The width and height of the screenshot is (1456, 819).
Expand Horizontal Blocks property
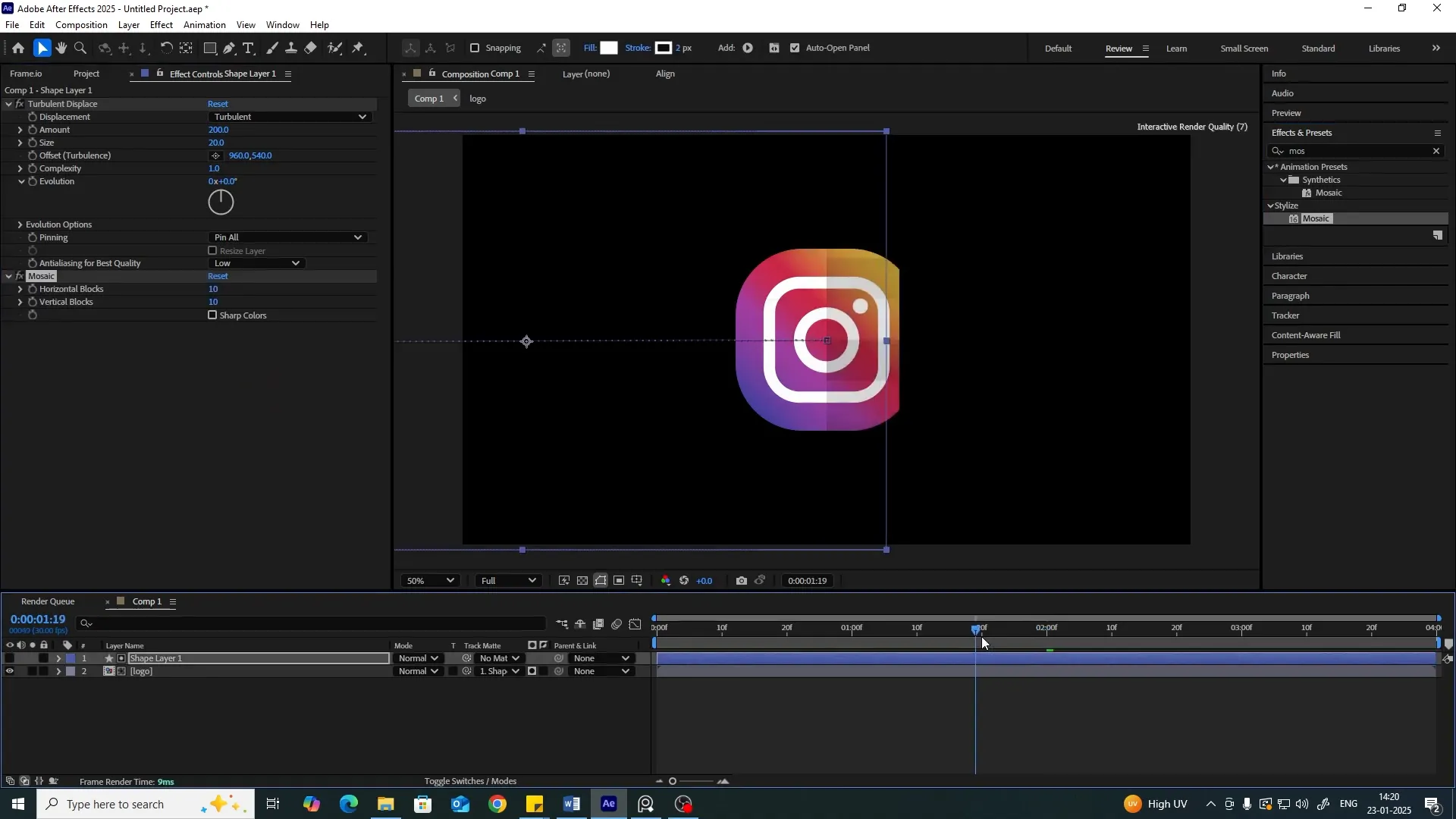click(x=20, y=289)
